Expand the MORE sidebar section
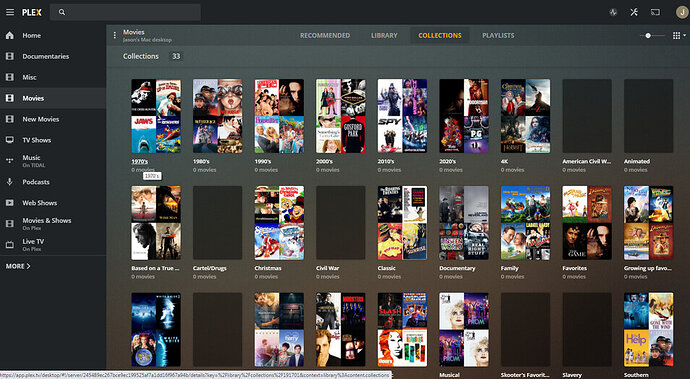The height and width of the screenshot is (379, 690). 18,266
